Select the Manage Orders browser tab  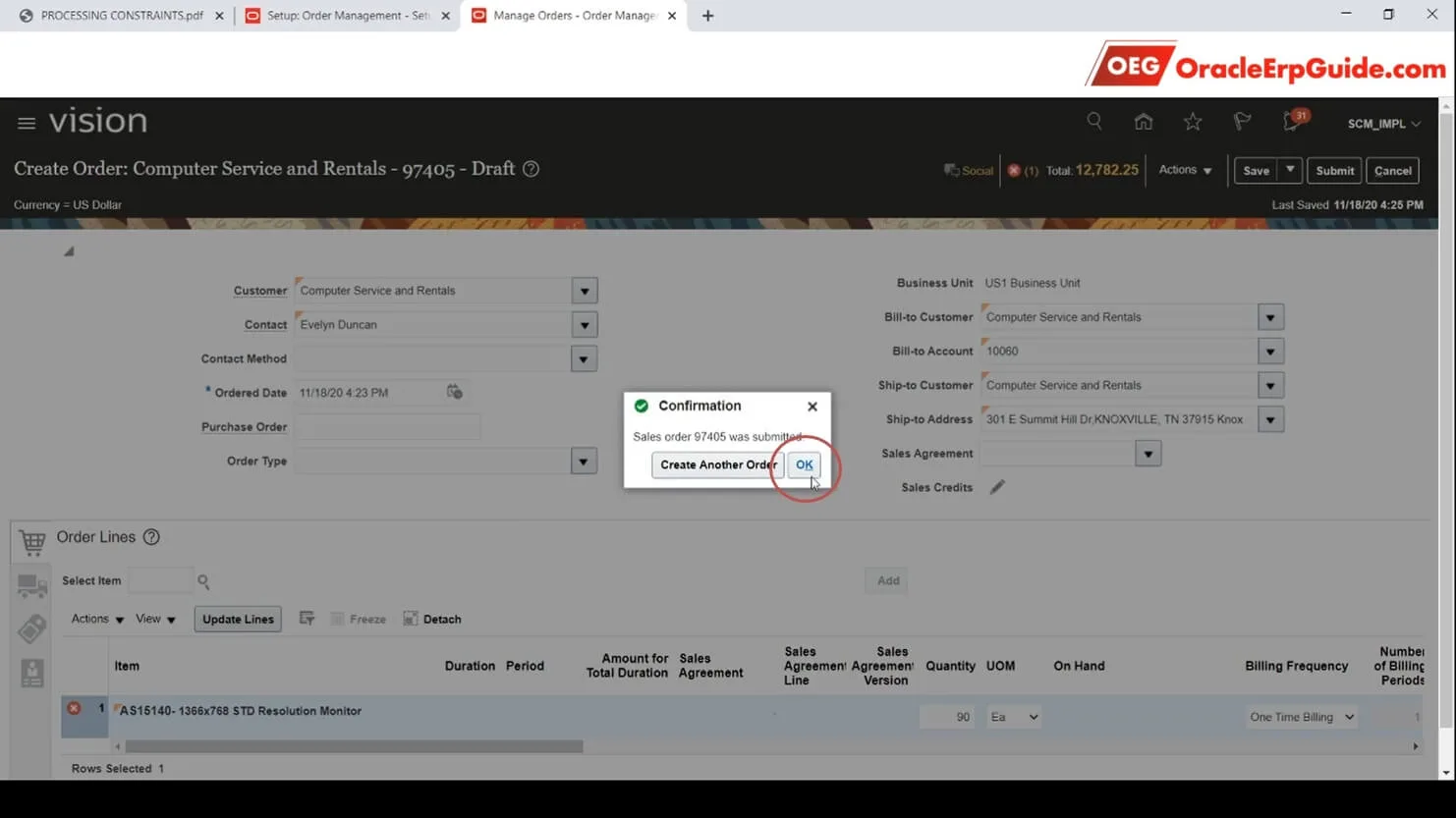tap(574, 16)
